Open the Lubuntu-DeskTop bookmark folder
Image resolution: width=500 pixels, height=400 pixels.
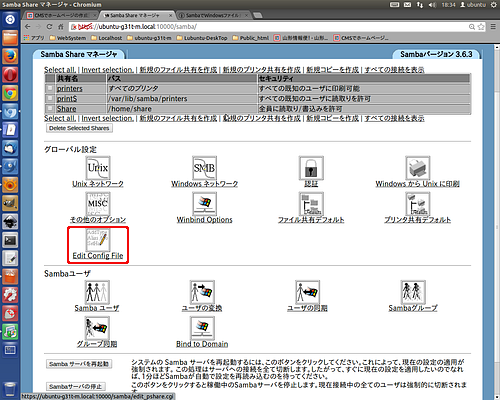[202, 38]
